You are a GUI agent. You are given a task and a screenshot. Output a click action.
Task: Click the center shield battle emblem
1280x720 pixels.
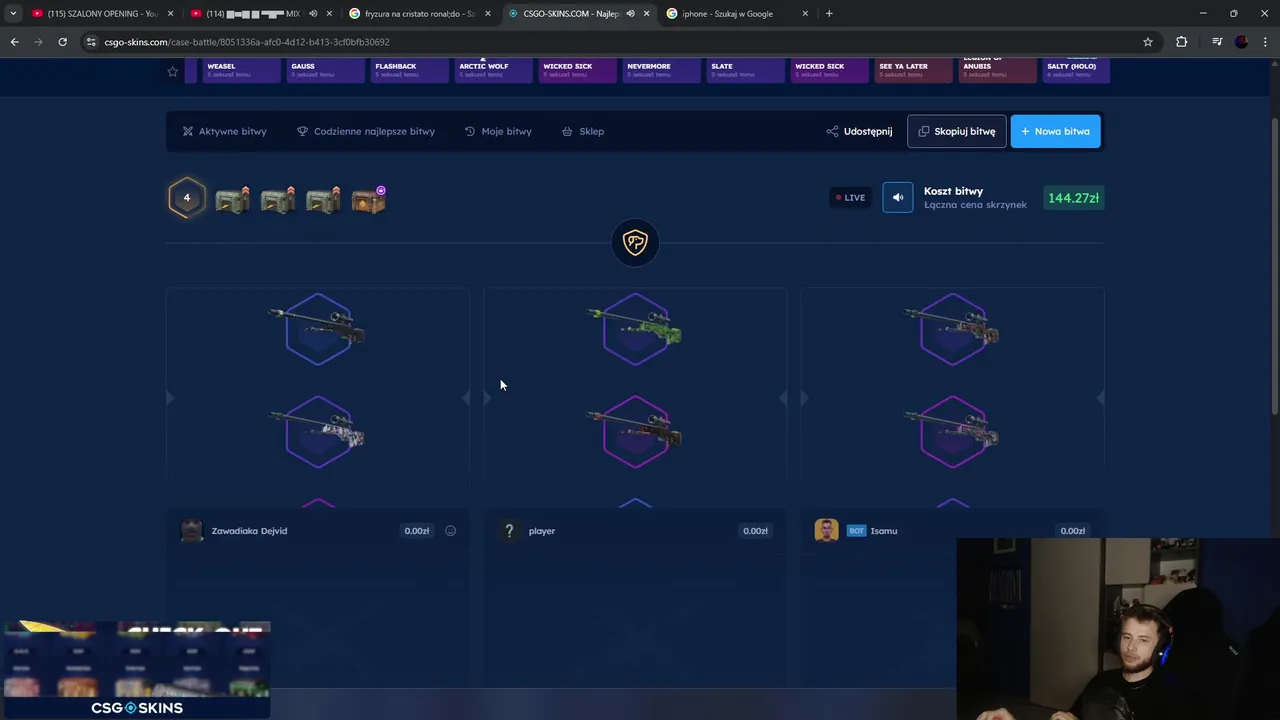pos(635,243)
